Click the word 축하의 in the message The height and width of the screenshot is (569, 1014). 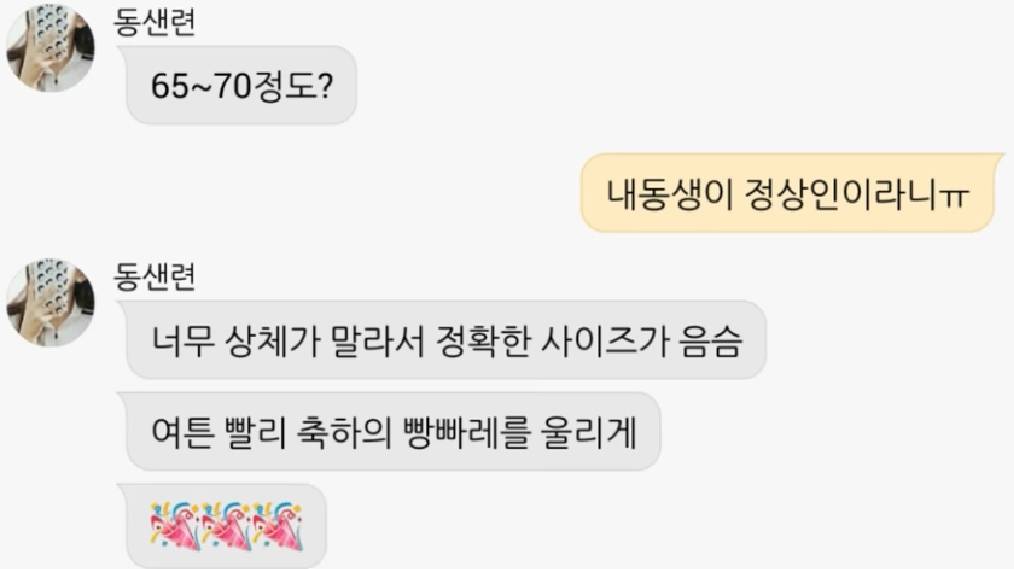[344, 432]
